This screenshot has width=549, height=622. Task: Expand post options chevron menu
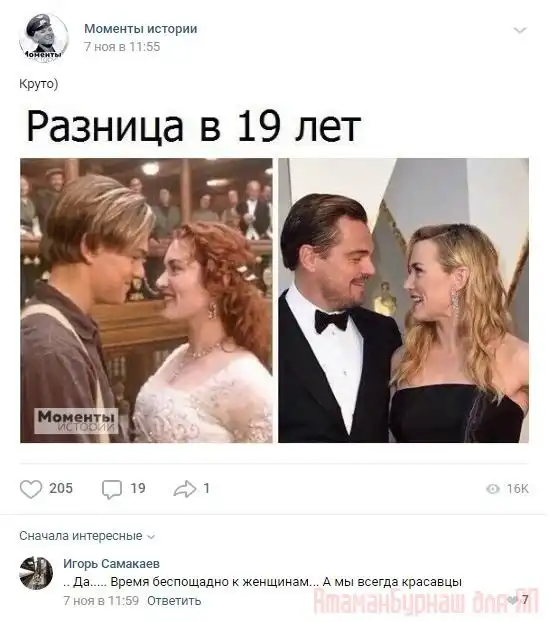[x=520, y=30]
